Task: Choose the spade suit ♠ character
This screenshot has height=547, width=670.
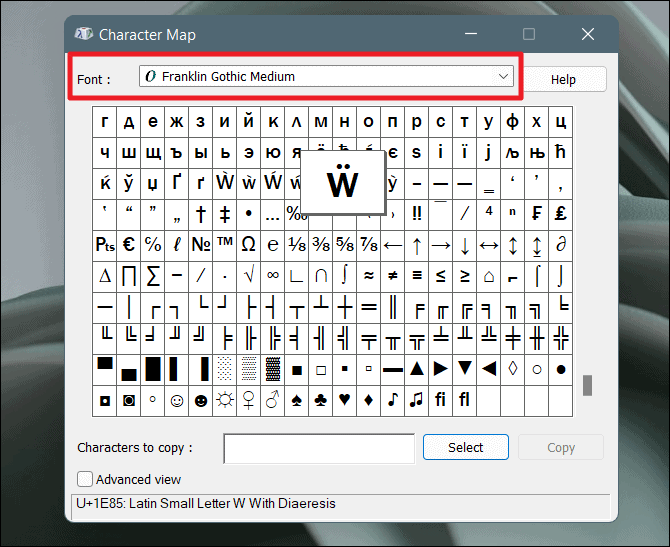Action: click(x=297, y=400)
